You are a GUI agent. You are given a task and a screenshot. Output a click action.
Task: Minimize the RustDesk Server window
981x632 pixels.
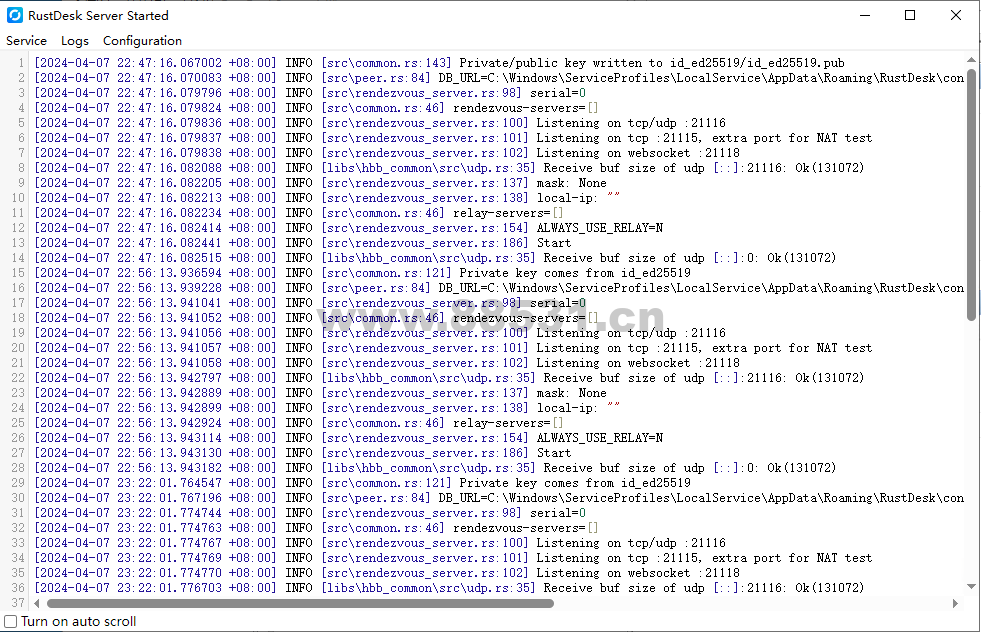tap(865, 15)
